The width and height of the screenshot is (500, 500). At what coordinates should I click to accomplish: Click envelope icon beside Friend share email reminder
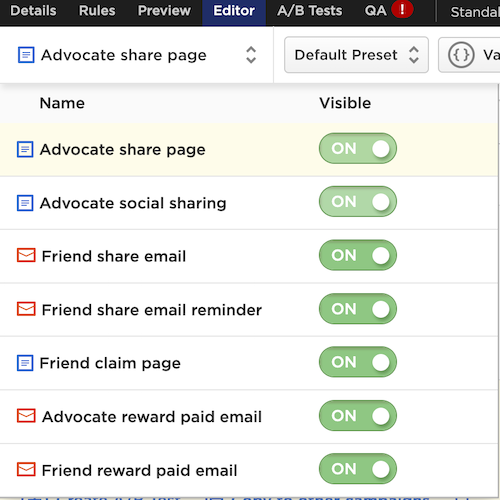(x=26, y=309)
